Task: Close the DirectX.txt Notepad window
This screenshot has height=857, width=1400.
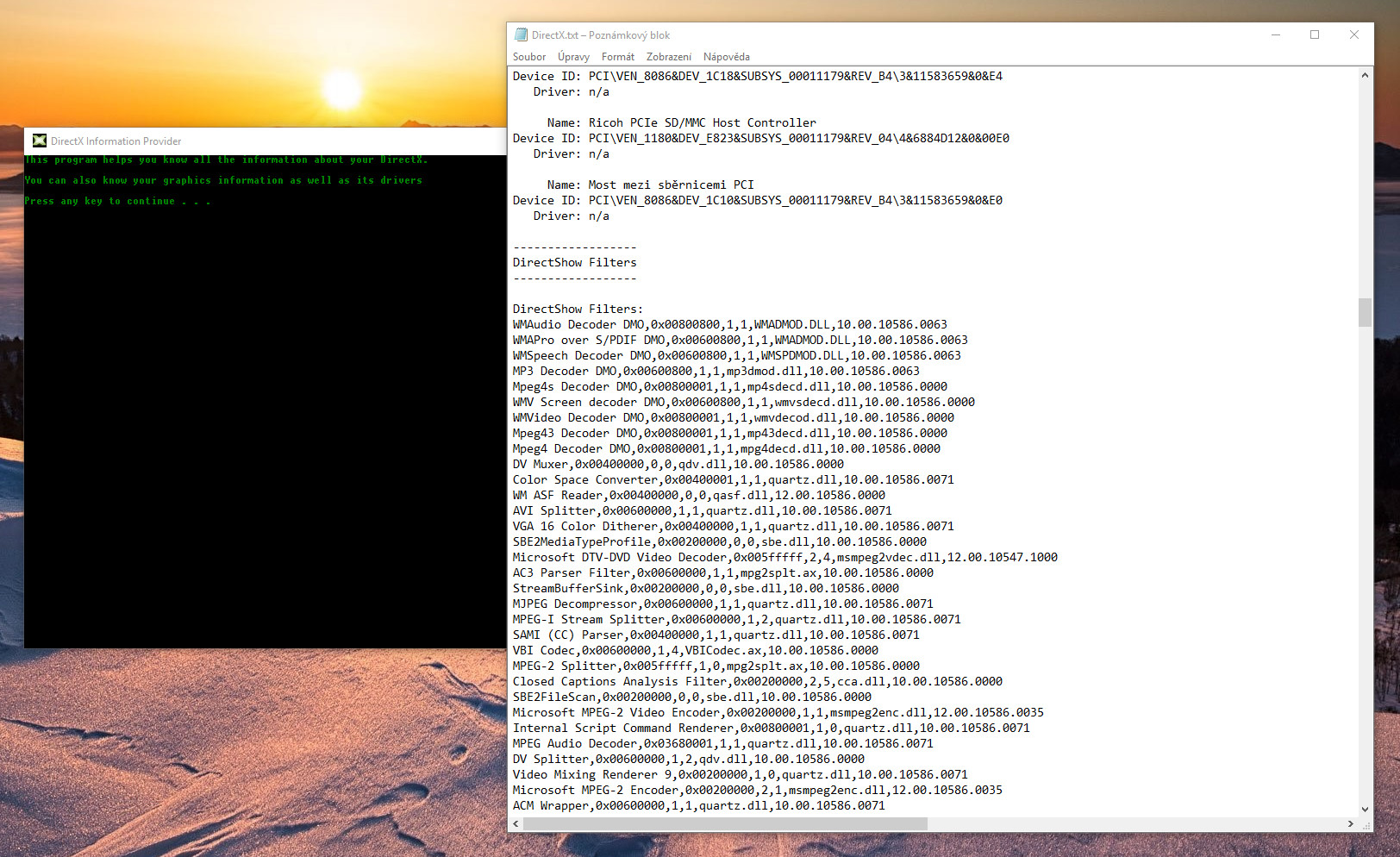Action: [x=1354, y=34]
